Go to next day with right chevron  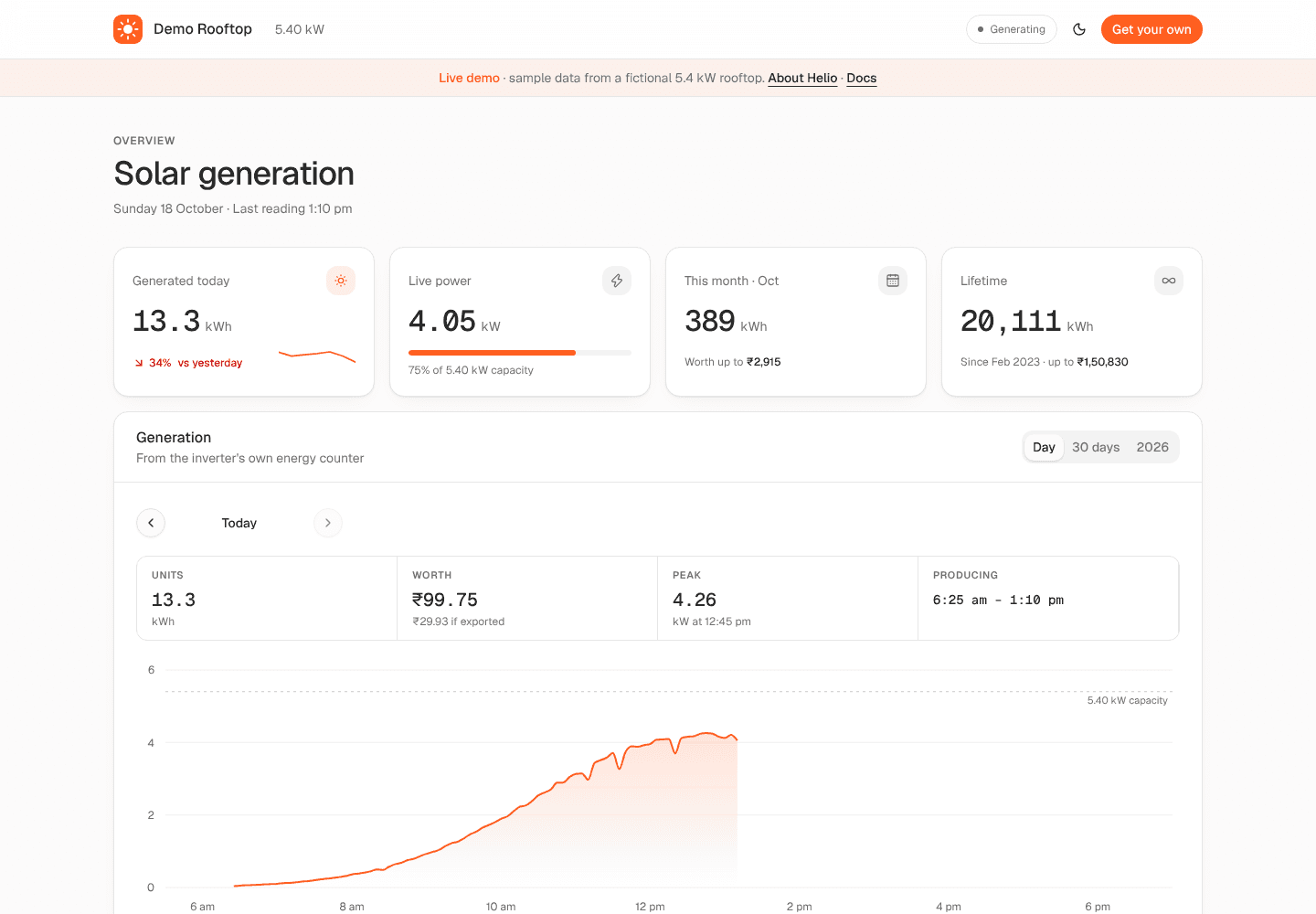(328, 523)
